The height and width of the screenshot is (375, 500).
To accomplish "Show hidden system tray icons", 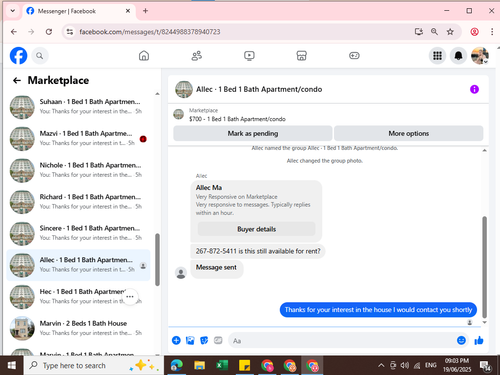I will (x=381, y=365).
